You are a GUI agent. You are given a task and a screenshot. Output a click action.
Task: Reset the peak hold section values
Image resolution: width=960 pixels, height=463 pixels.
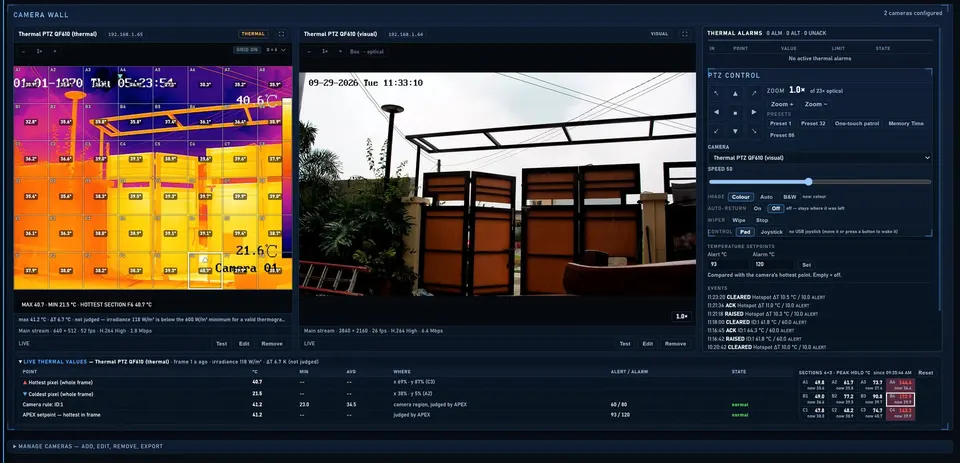coord(925,373)
